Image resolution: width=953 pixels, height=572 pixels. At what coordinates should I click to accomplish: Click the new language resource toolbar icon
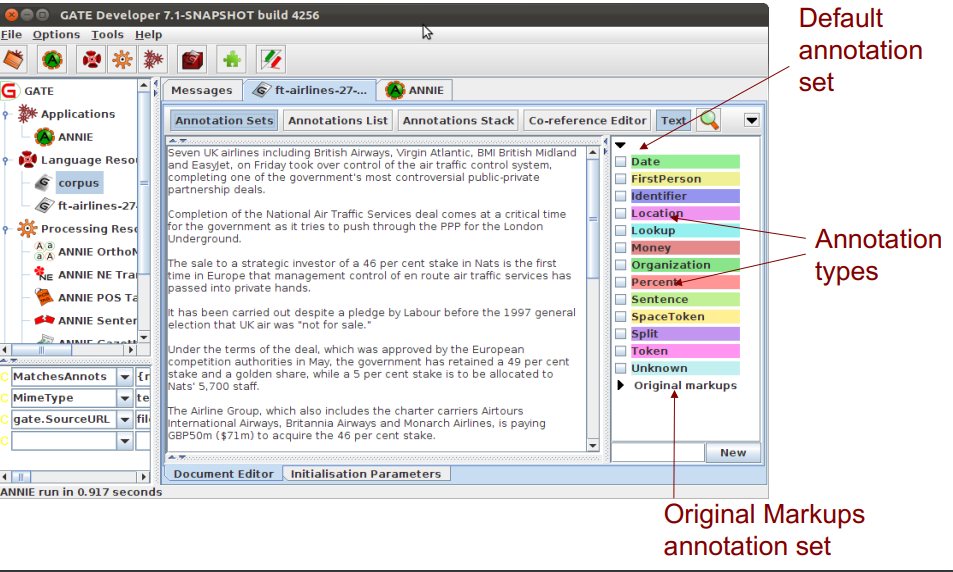click(92, 60)
